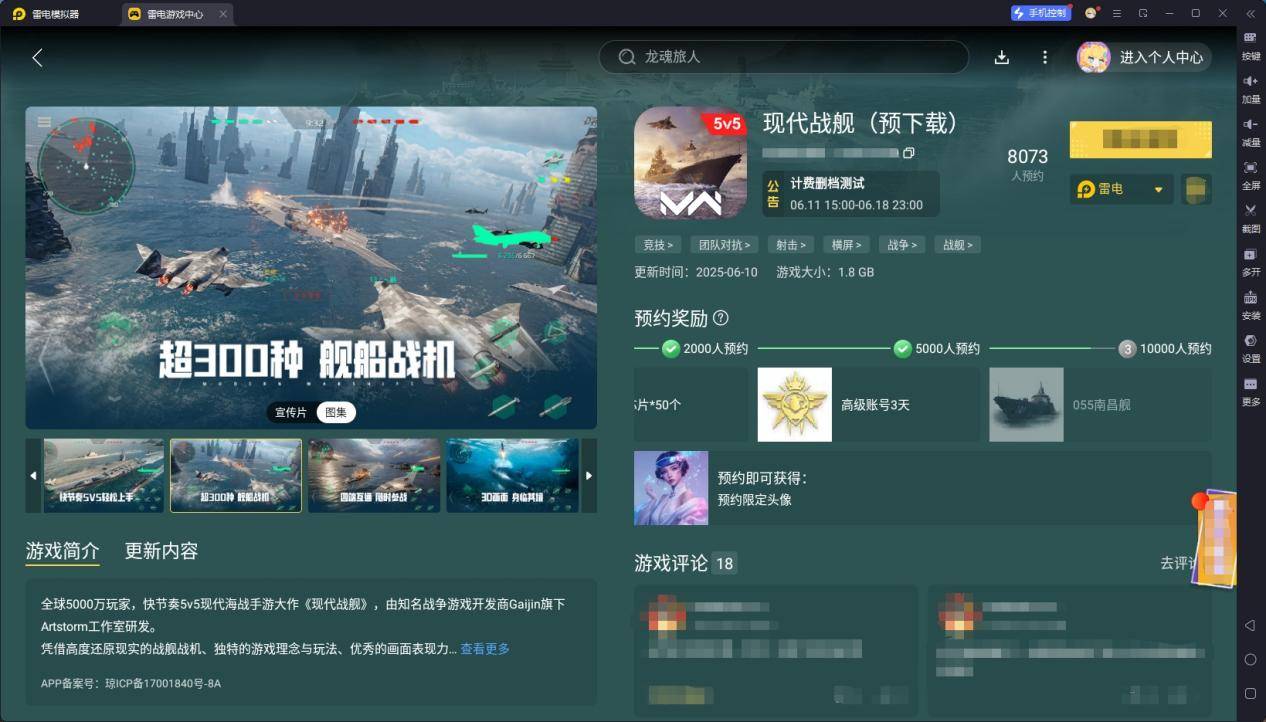Click the 现代战舰 game app icon

pos(691,162)
